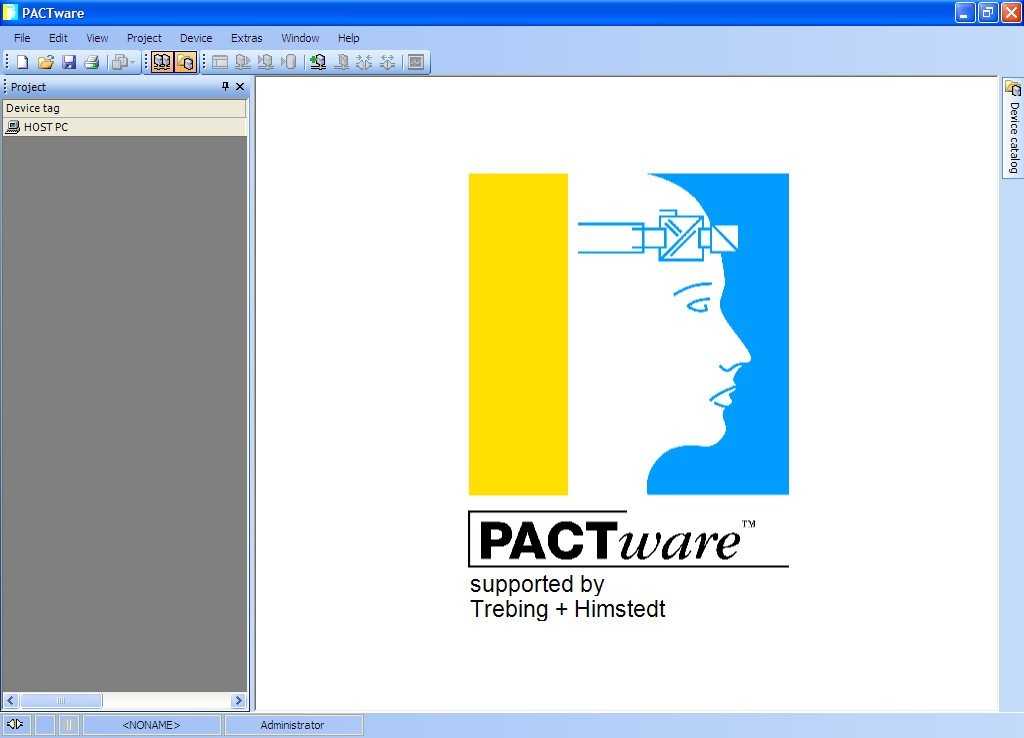
Task: Create a new project with the blank page icon
Action: [23, 62]
